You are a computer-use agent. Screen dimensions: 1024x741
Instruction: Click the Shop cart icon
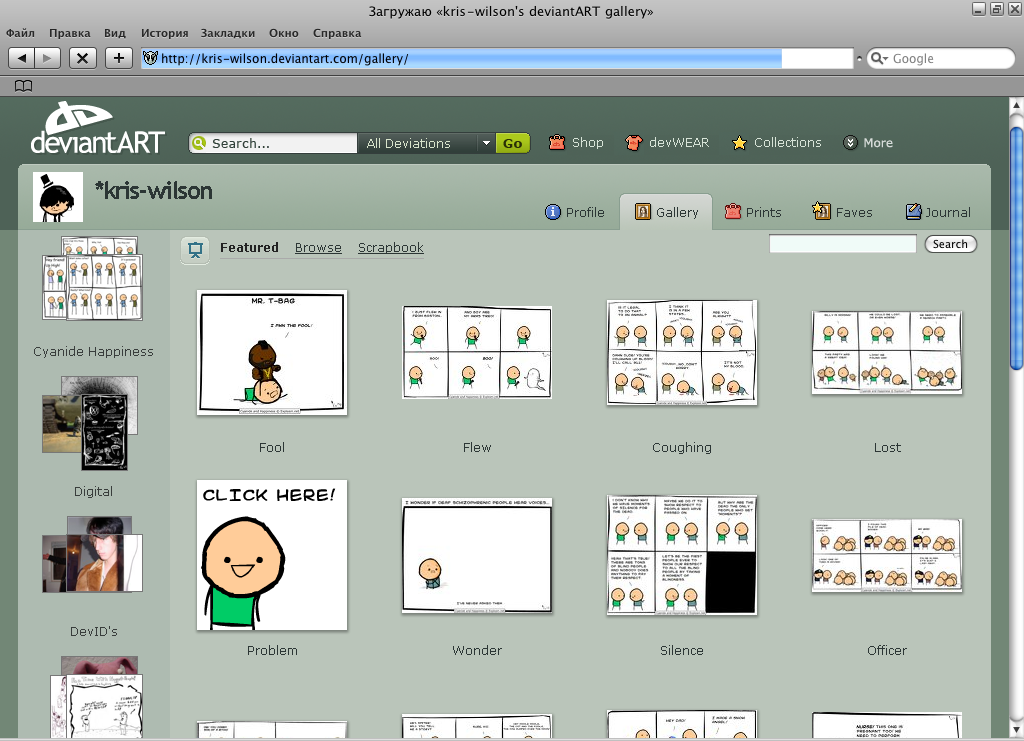556,142
